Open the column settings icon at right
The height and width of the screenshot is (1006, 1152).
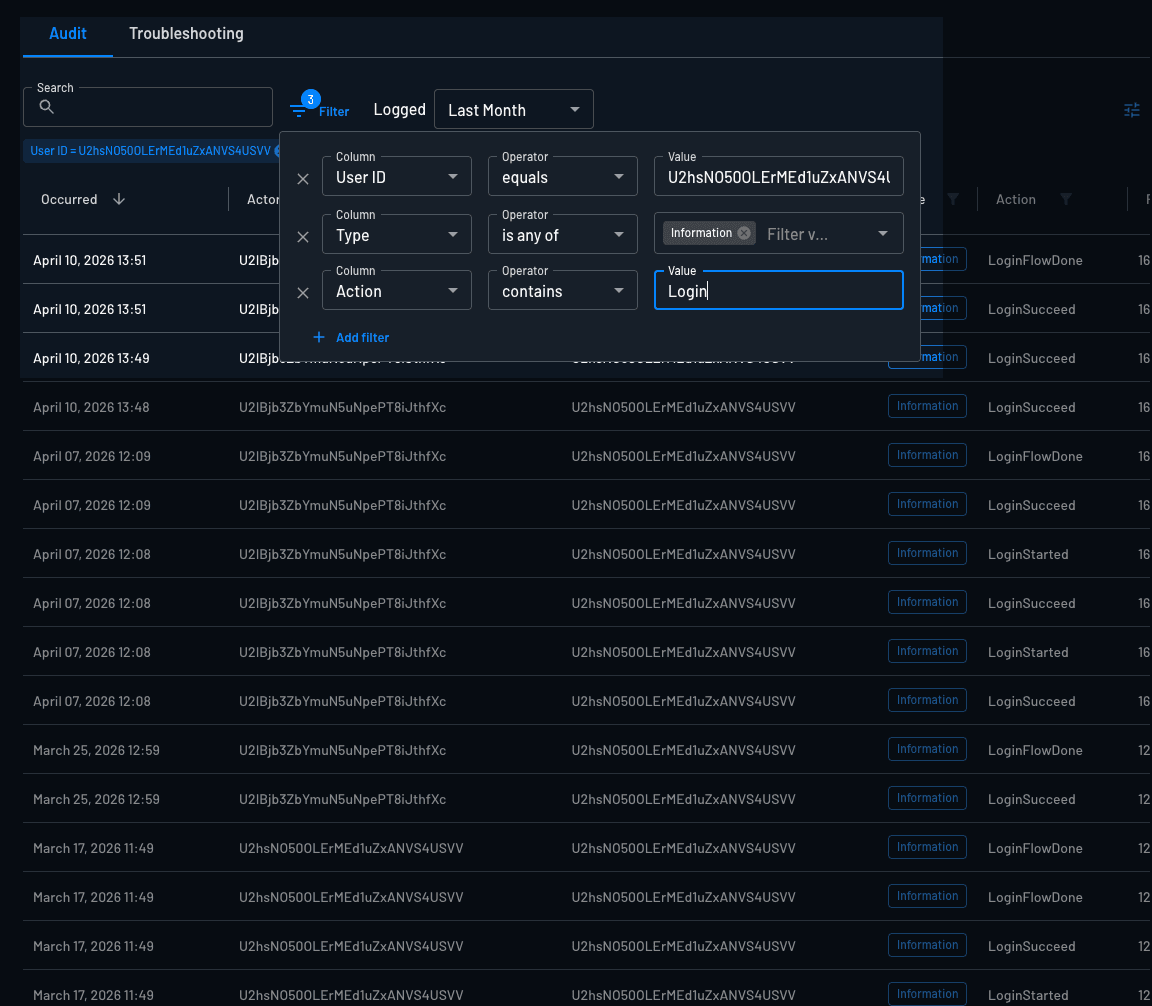click(x=1131, y=110)
